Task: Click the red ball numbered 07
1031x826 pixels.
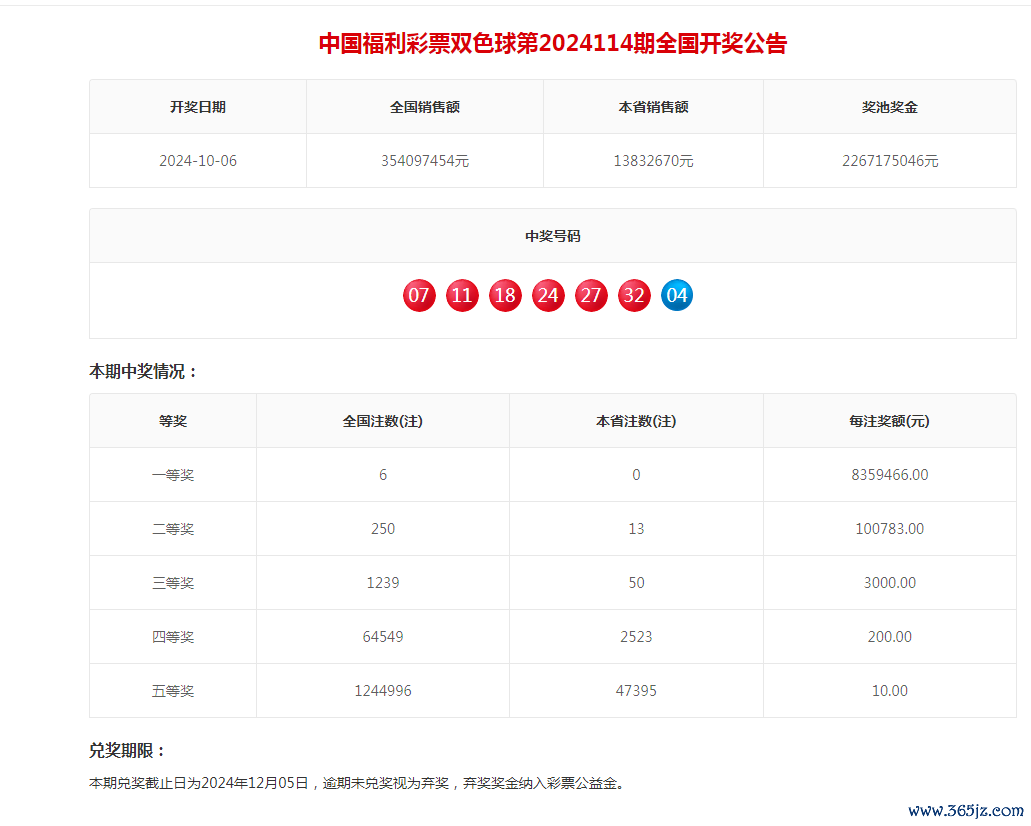Action: 419,295
